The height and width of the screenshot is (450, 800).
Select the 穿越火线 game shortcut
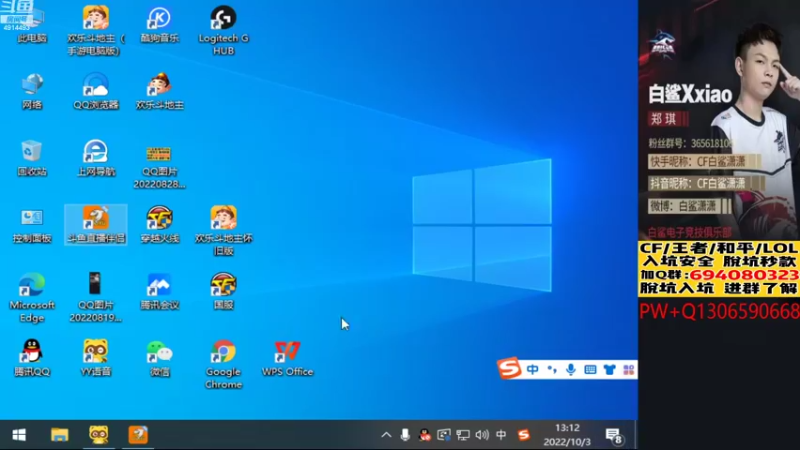click(160, 225)
